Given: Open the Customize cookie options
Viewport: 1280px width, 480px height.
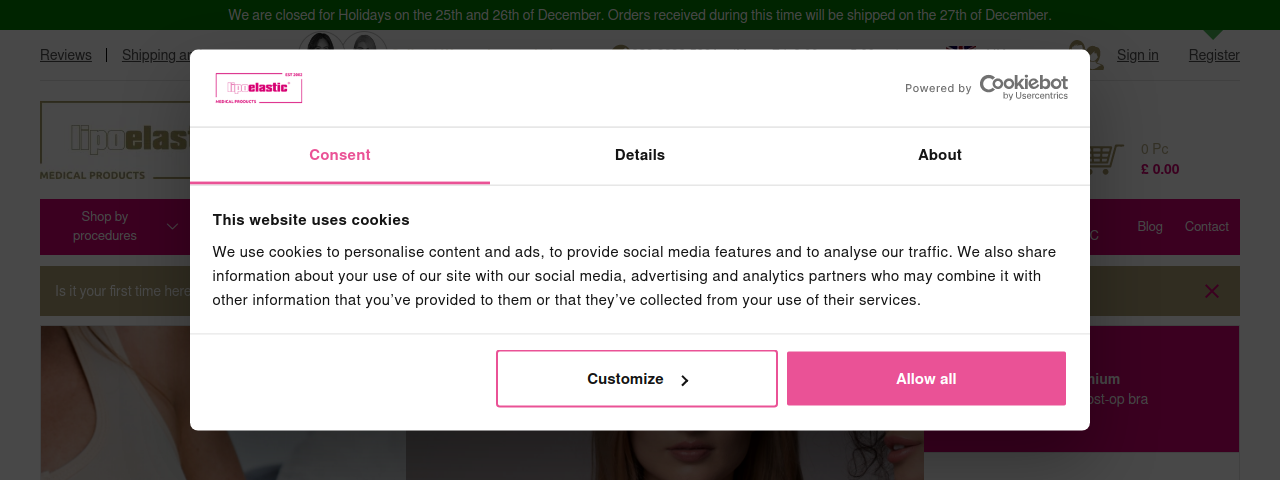Looking at the screenshot, I should pyautogui.click(x=637, y=378).
